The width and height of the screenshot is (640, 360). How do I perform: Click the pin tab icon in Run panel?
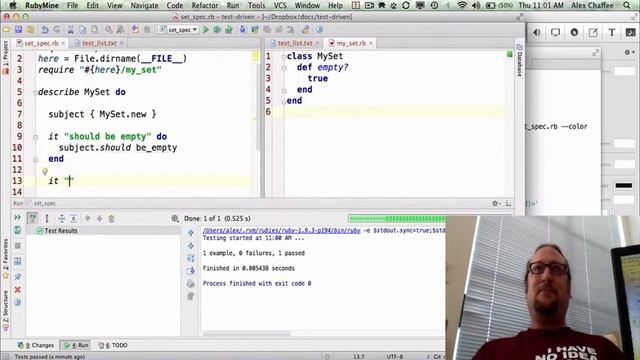click(18, 277)
